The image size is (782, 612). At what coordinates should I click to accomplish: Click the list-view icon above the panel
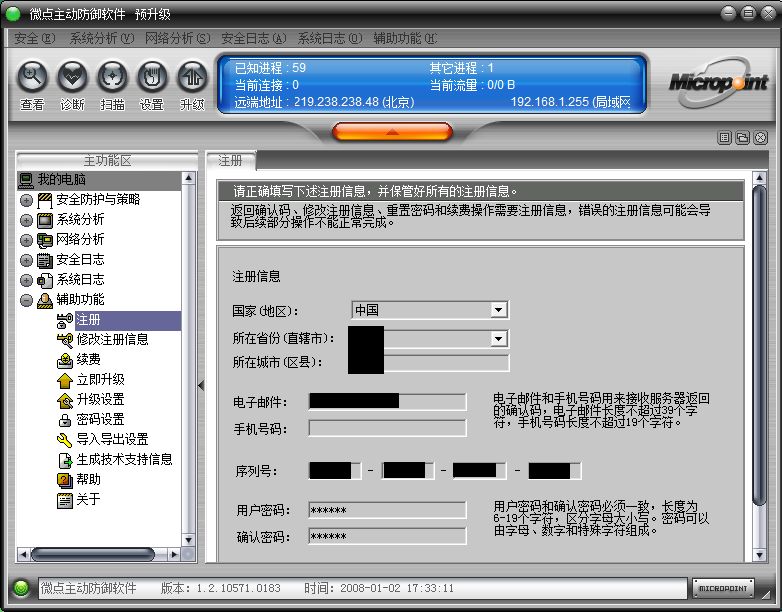coord(724,137)
